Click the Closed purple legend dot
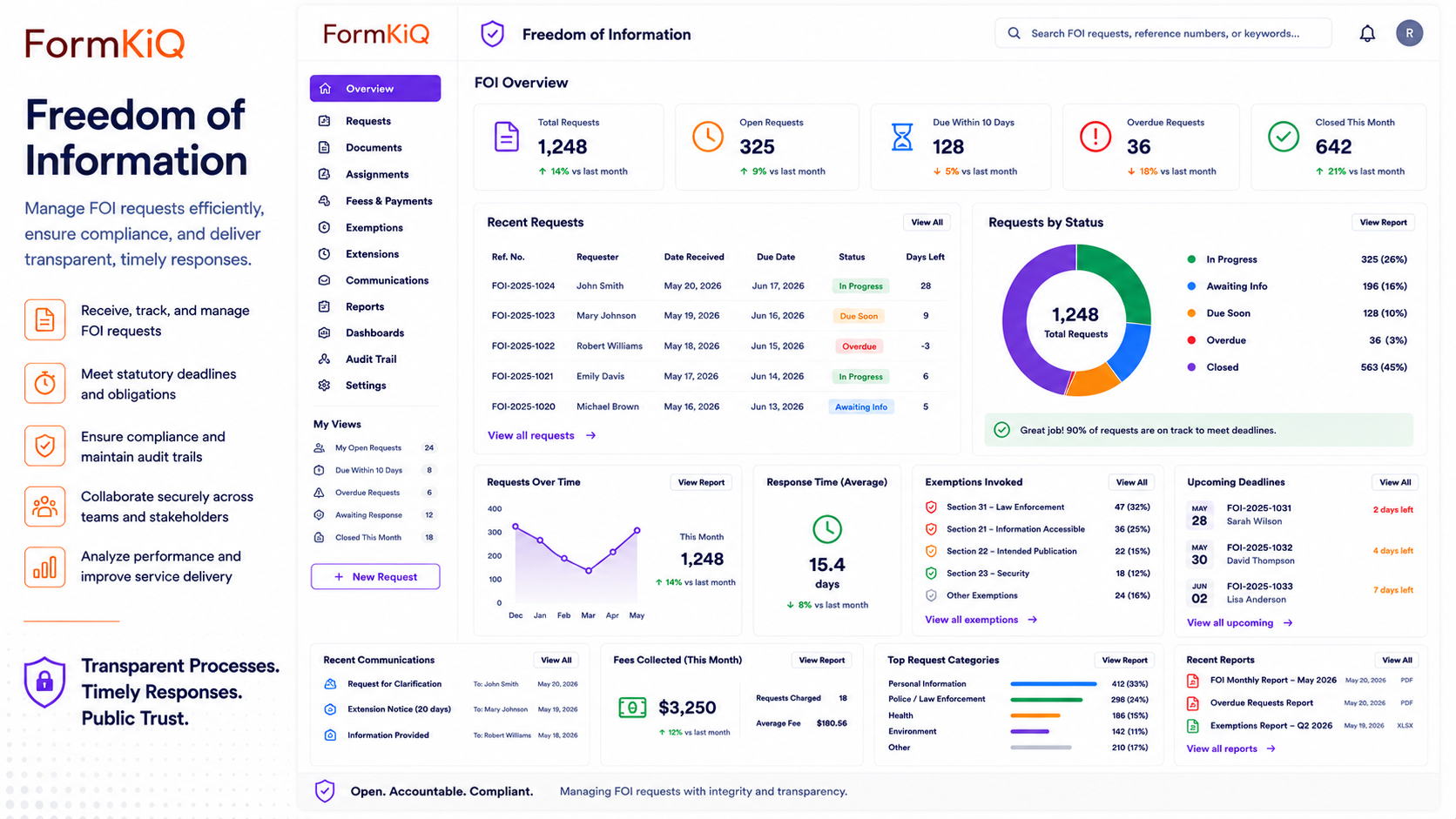 [x=1191, y=367]
